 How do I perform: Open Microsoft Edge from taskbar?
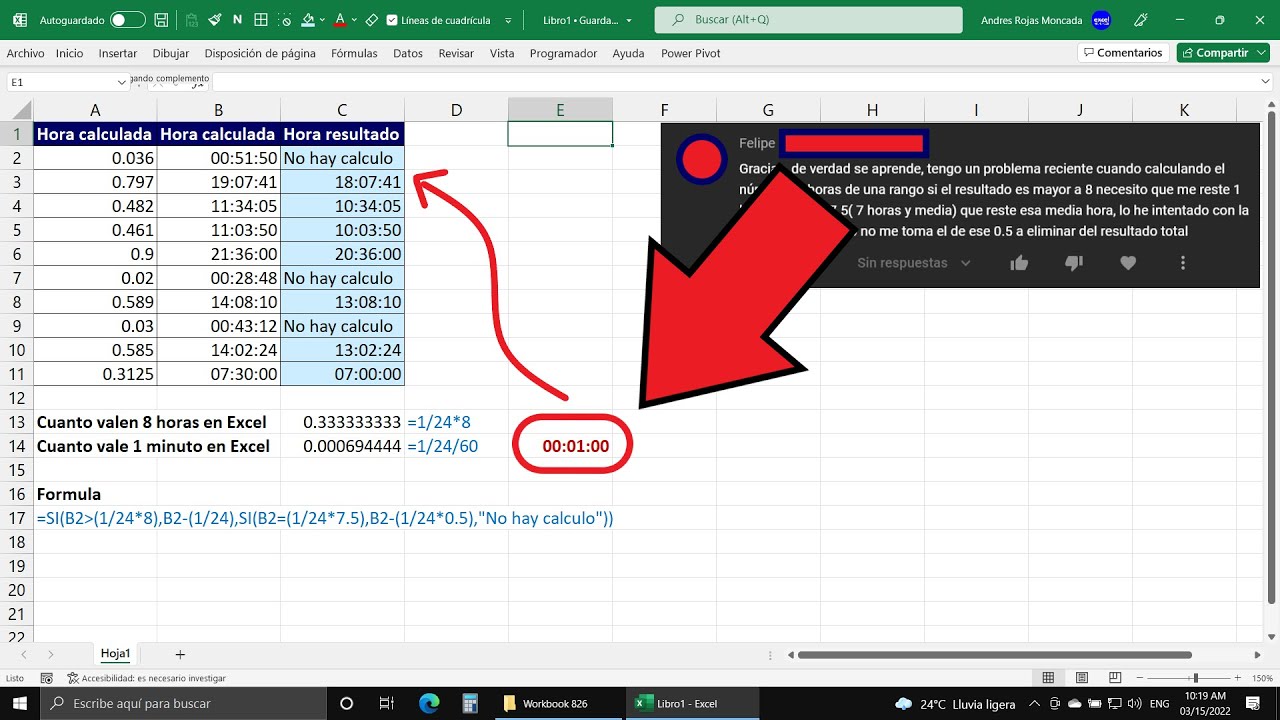coord(429,703)
